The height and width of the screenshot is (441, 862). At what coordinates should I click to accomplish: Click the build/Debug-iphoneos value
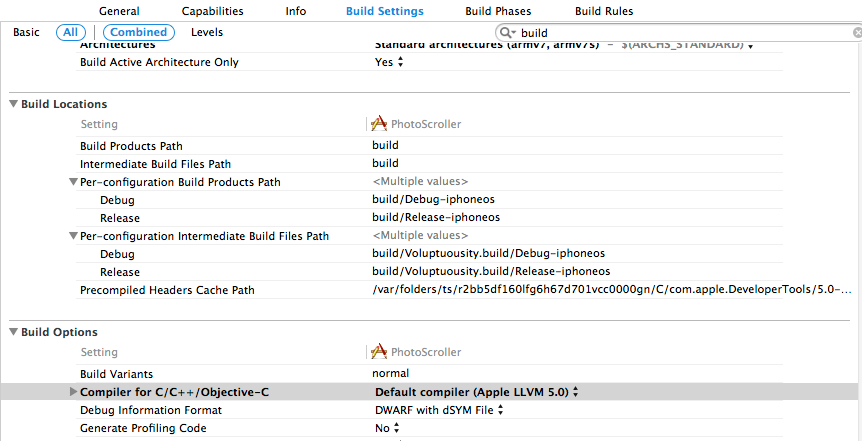[434, 200]
